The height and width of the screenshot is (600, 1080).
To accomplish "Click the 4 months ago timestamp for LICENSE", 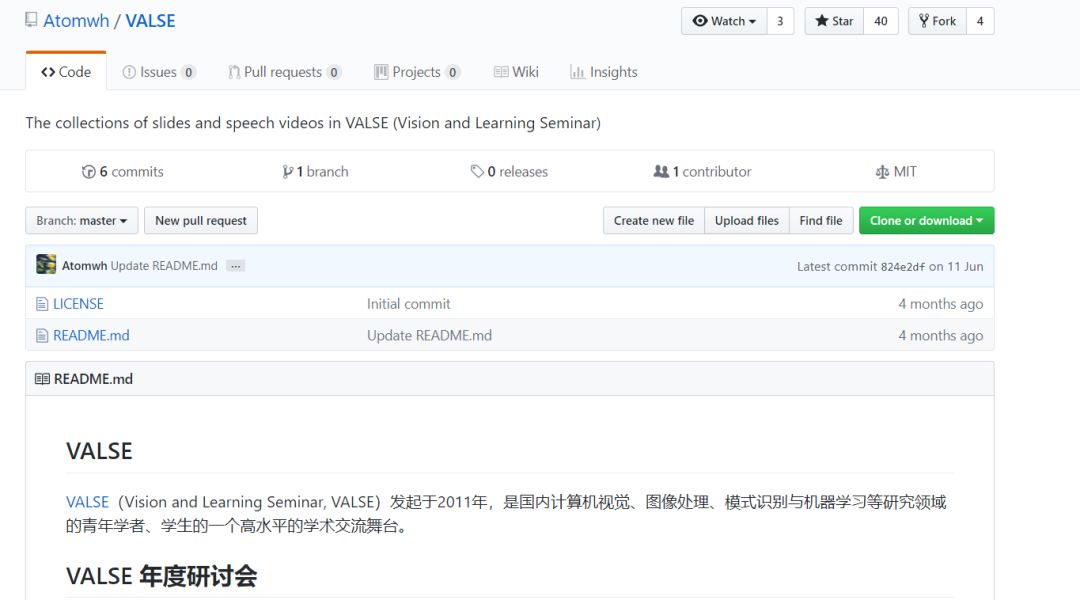I will coord(941,304).
